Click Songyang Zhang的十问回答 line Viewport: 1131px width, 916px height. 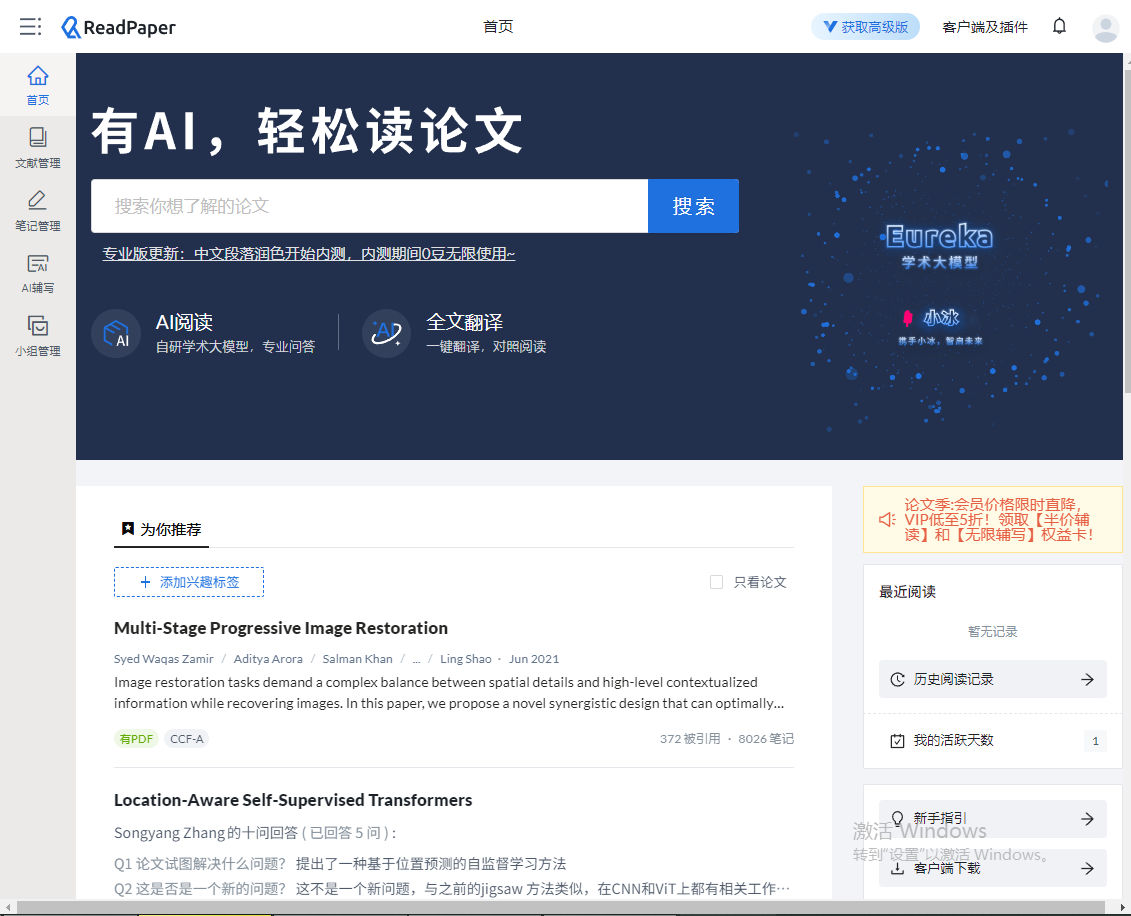[x=255, y=833]
